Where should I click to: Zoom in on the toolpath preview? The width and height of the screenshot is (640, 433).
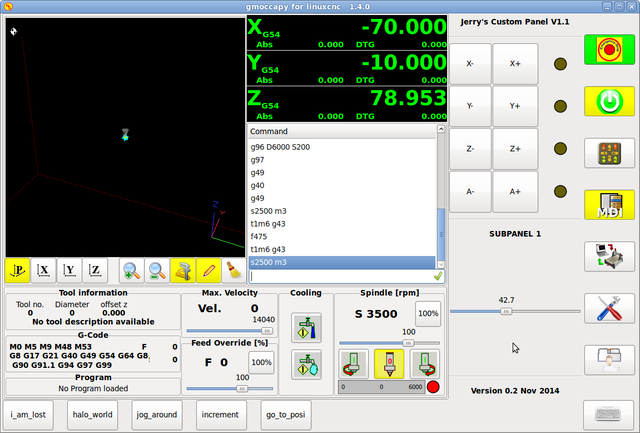(x=131, y=269)
